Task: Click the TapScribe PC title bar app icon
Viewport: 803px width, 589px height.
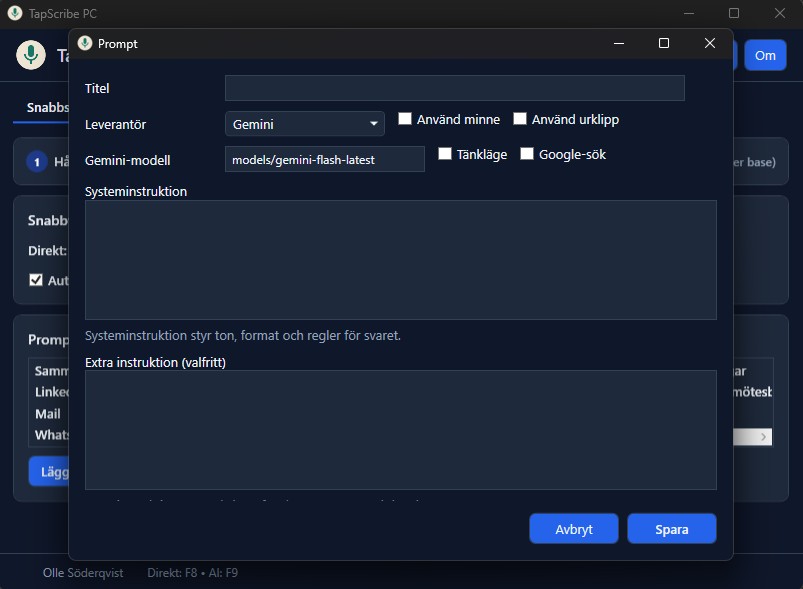Action: [x=15, y=14]
